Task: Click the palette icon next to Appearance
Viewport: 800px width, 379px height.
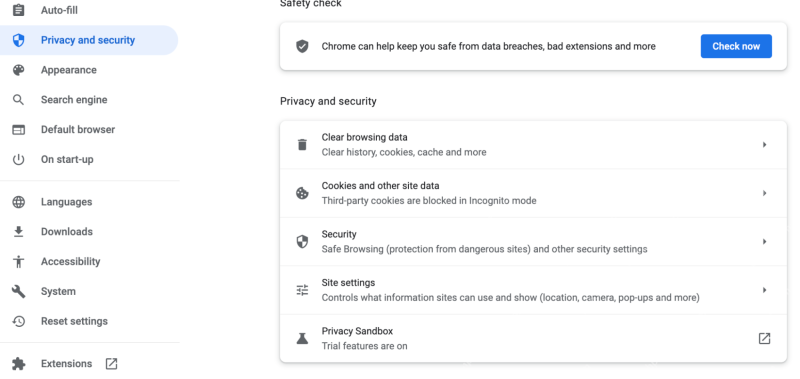Action: 18,70
